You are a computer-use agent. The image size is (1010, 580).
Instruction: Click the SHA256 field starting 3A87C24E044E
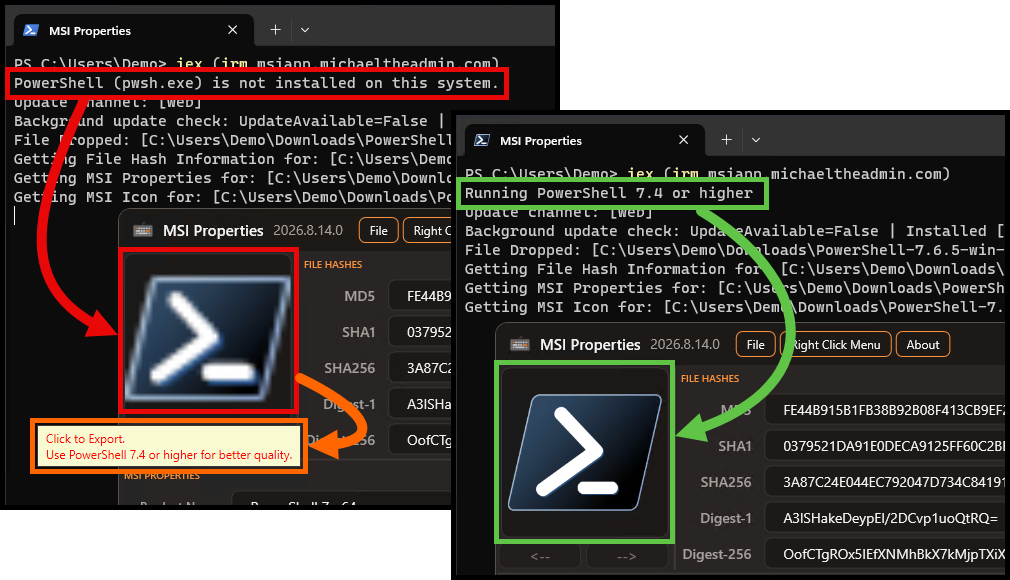[885, 482]
